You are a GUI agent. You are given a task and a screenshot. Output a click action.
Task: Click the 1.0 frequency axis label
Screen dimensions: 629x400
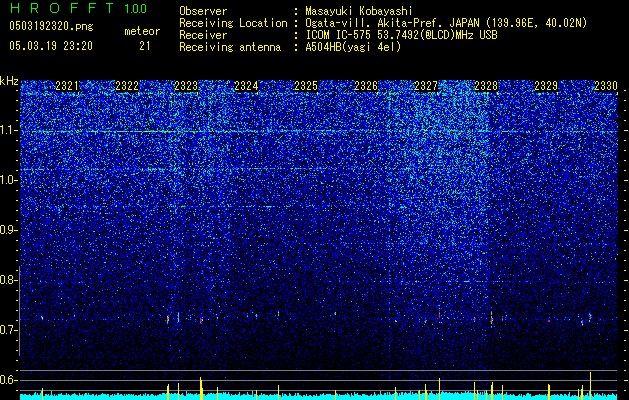(9, 181)
